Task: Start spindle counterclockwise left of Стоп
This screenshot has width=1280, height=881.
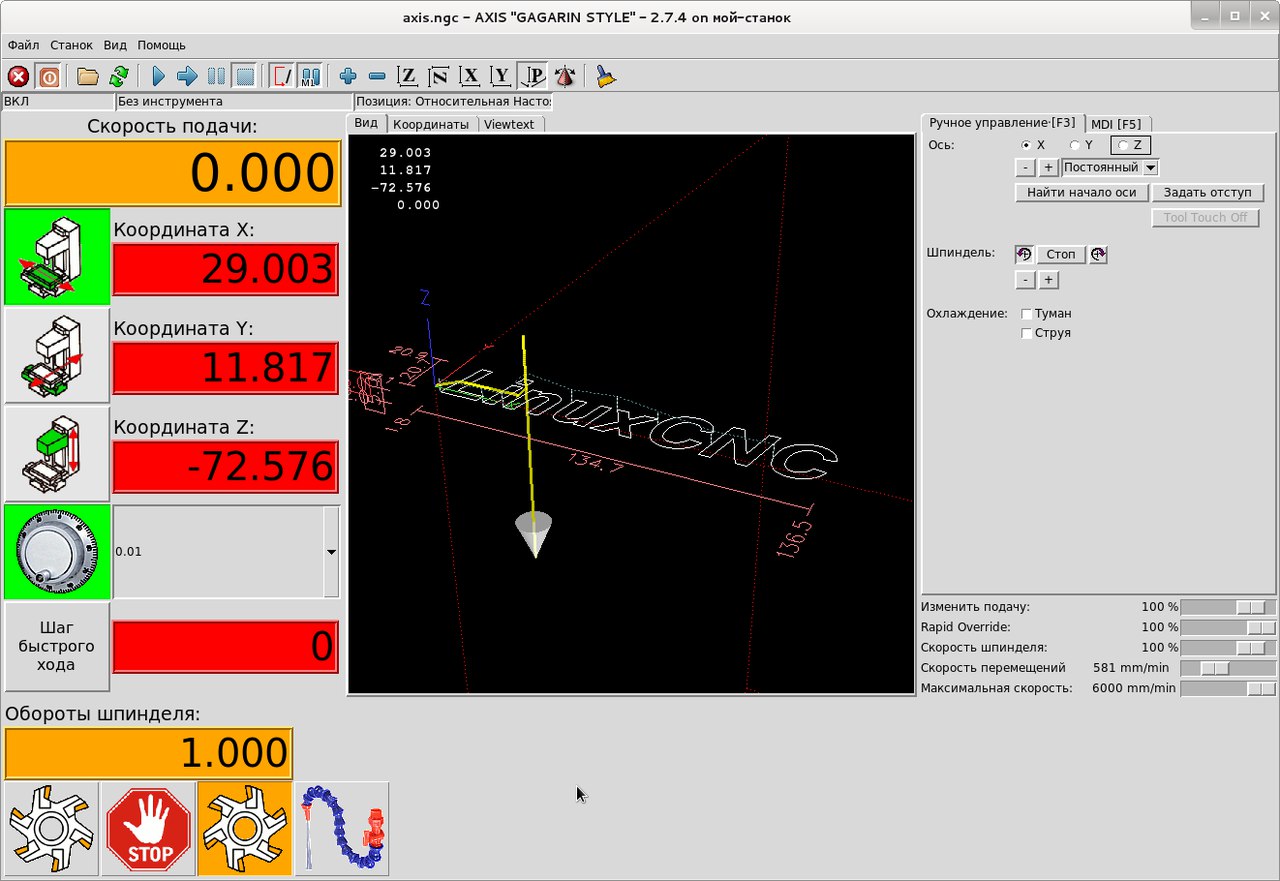Action: [1024, 255]
